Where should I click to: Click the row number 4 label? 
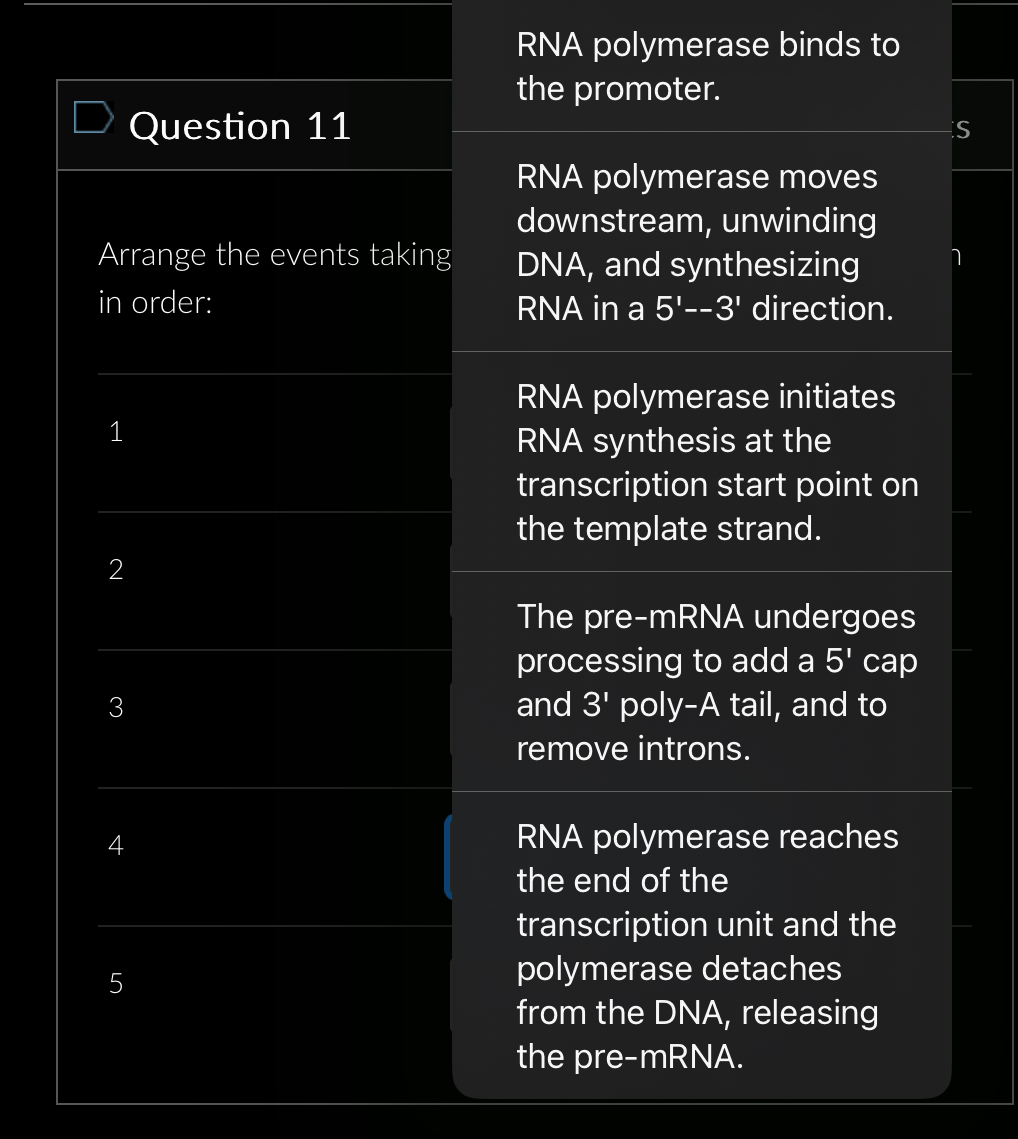pos(116,845)
